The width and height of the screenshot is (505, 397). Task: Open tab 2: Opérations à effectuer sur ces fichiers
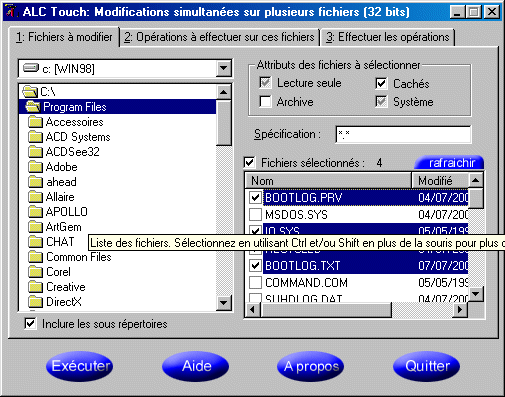point(219,37)
